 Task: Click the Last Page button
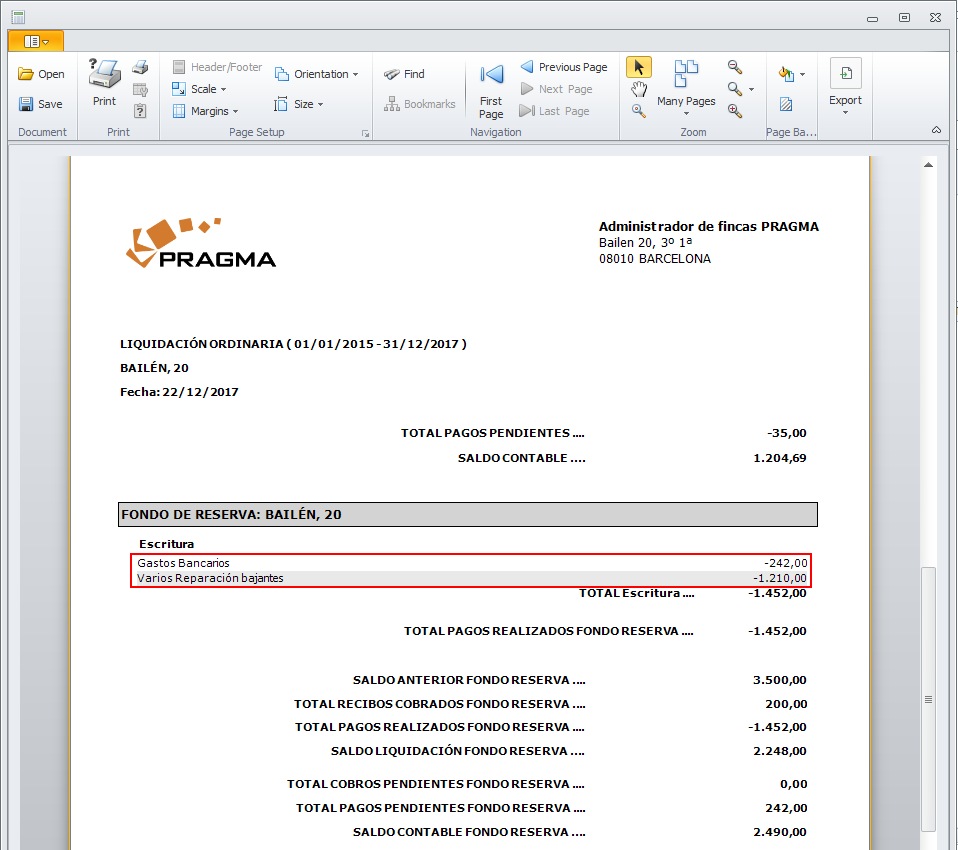tap(554, 111)
